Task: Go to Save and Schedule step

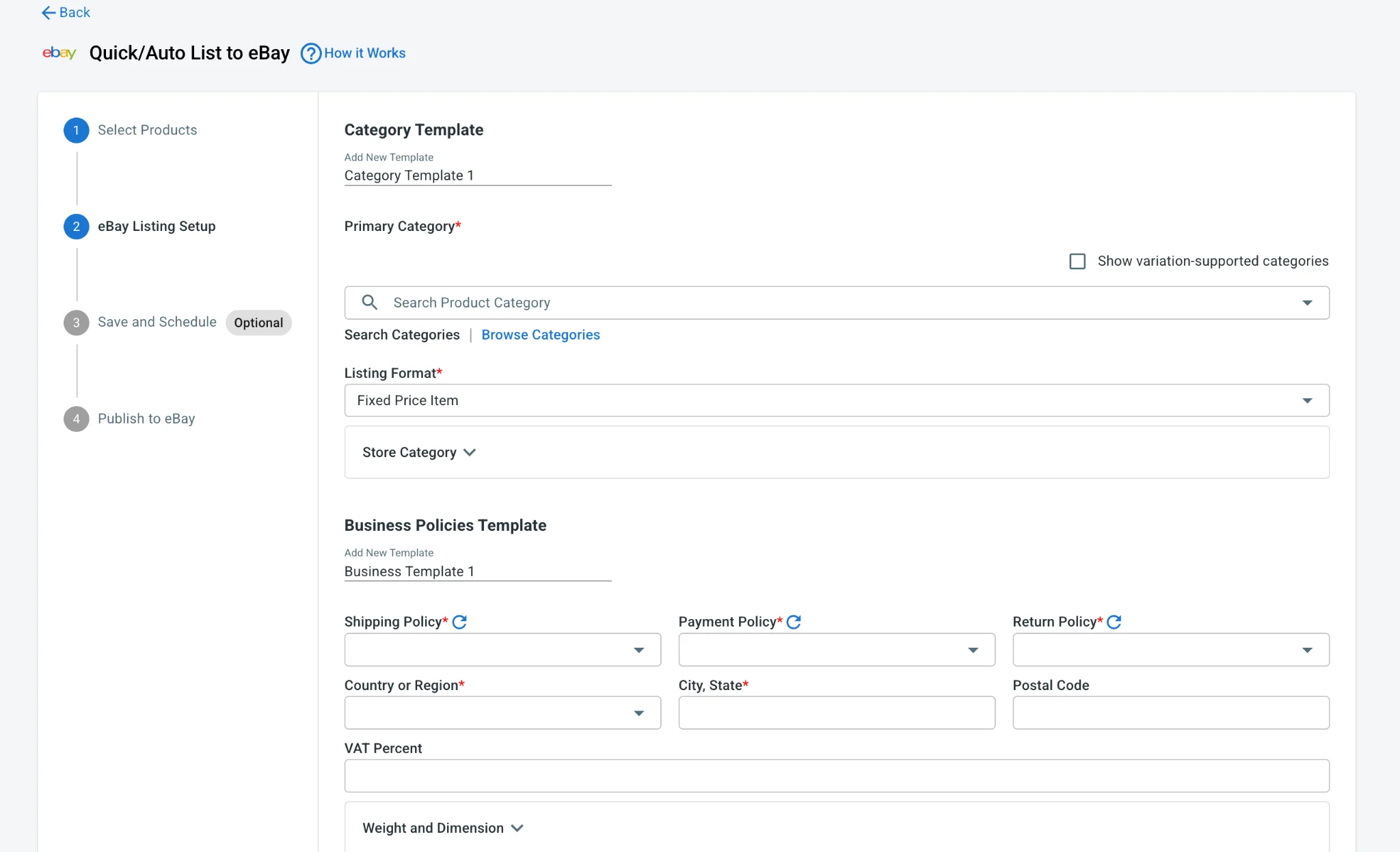Action: coord(157,322)
